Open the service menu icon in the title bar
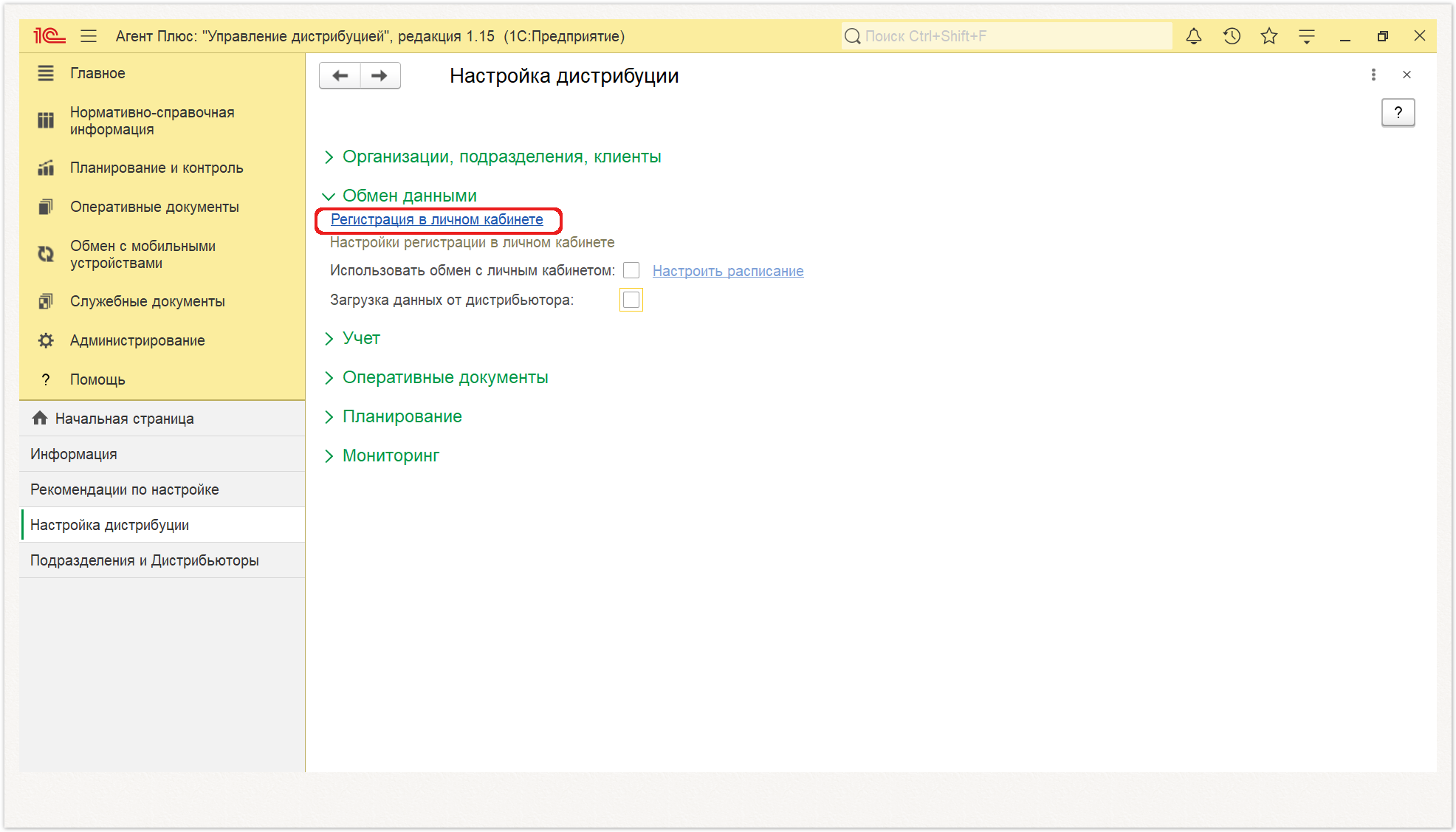The image size is (1456, 832). (1306, 36)
